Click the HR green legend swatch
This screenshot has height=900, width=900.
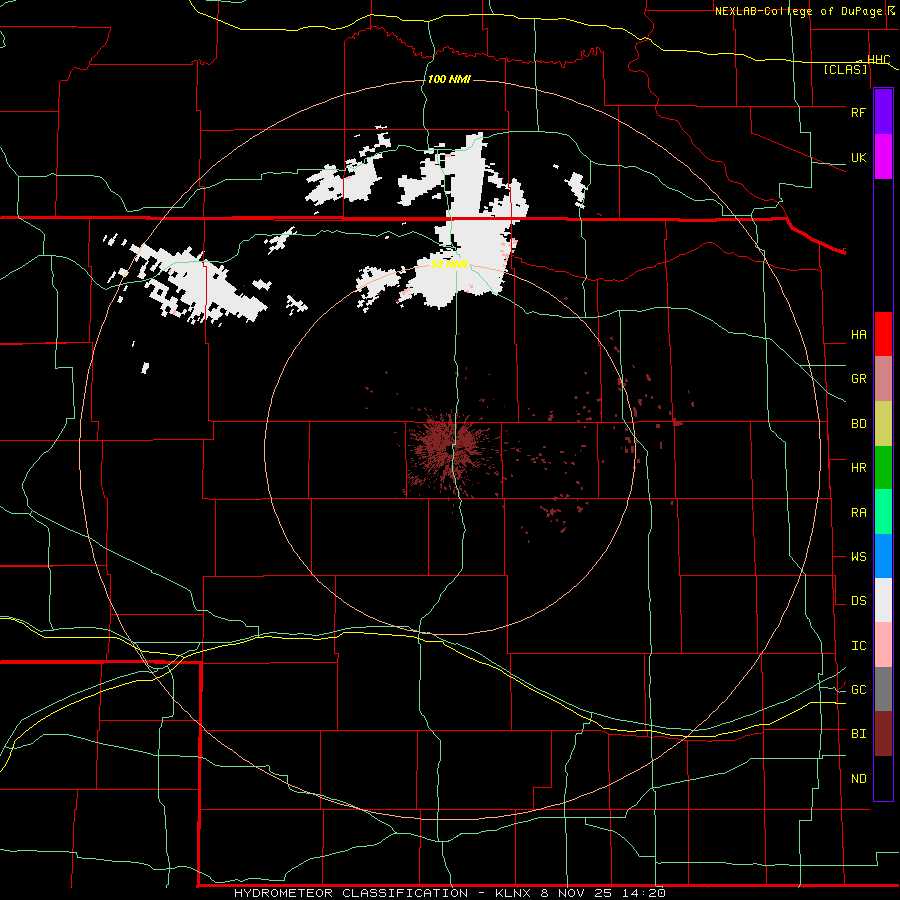coord(883,468)
